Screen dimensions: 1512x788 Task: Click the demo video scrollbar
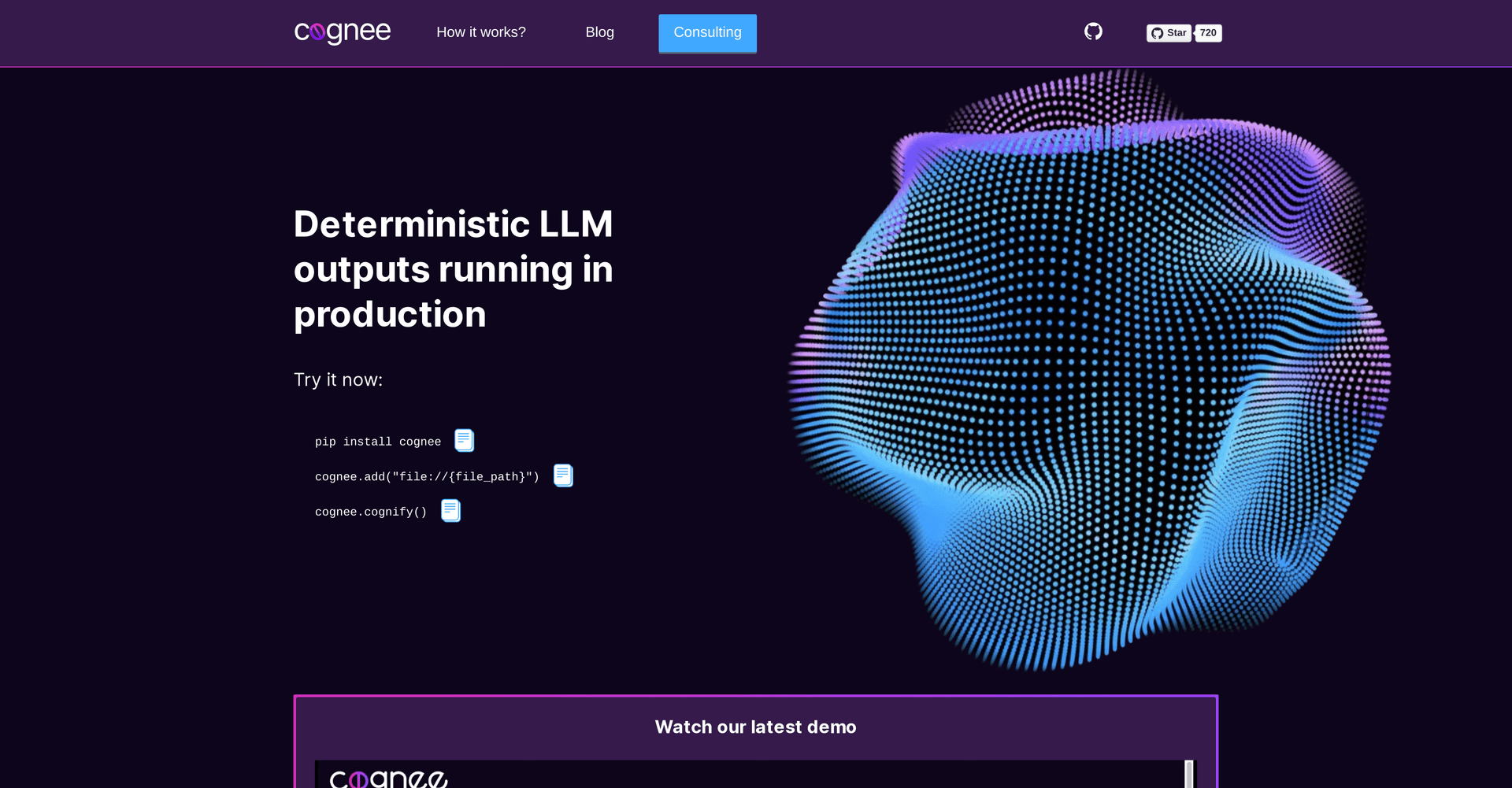[1189, 775]
